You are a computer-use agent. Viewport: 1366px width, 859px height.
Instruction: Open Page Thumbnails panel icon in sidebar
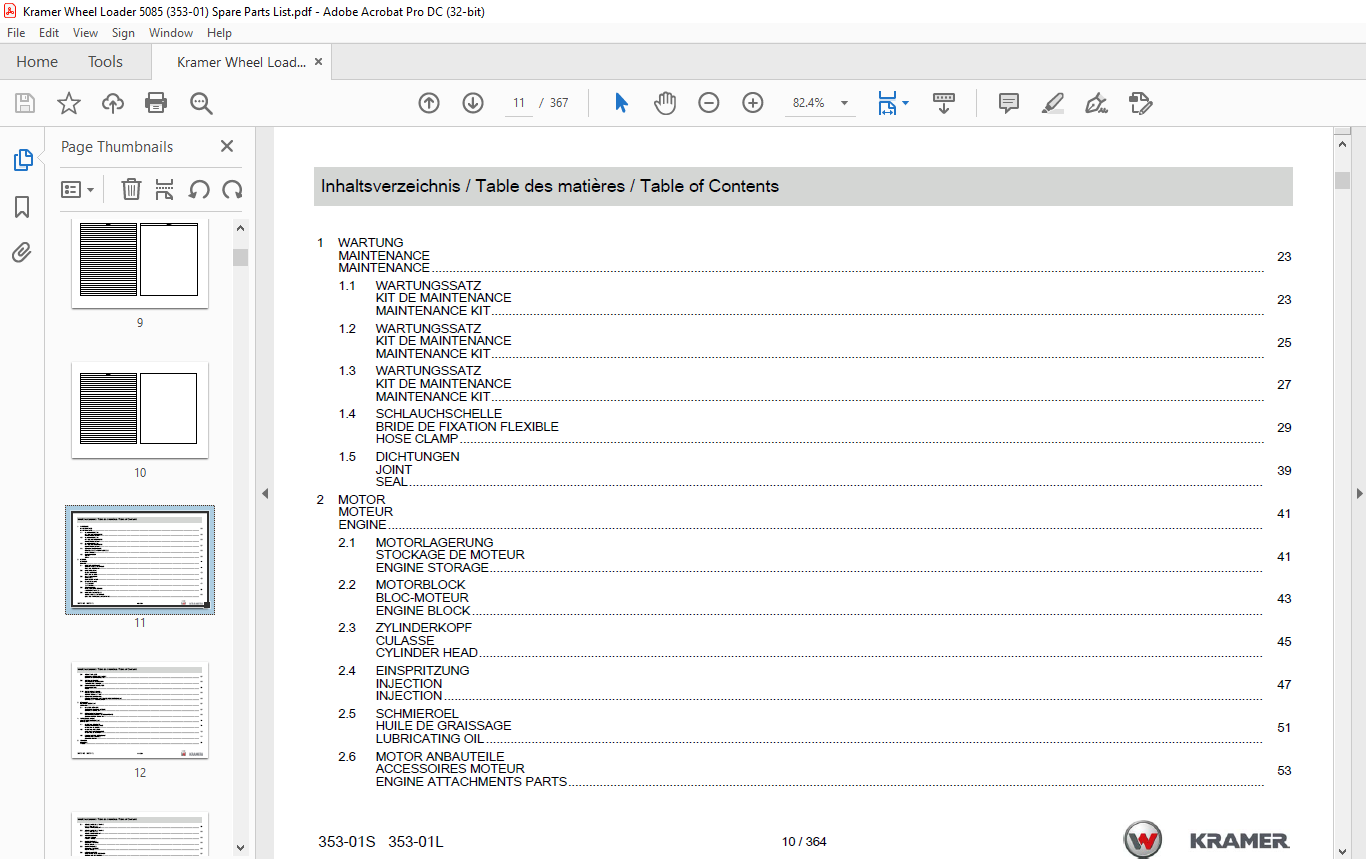(22, 160)
